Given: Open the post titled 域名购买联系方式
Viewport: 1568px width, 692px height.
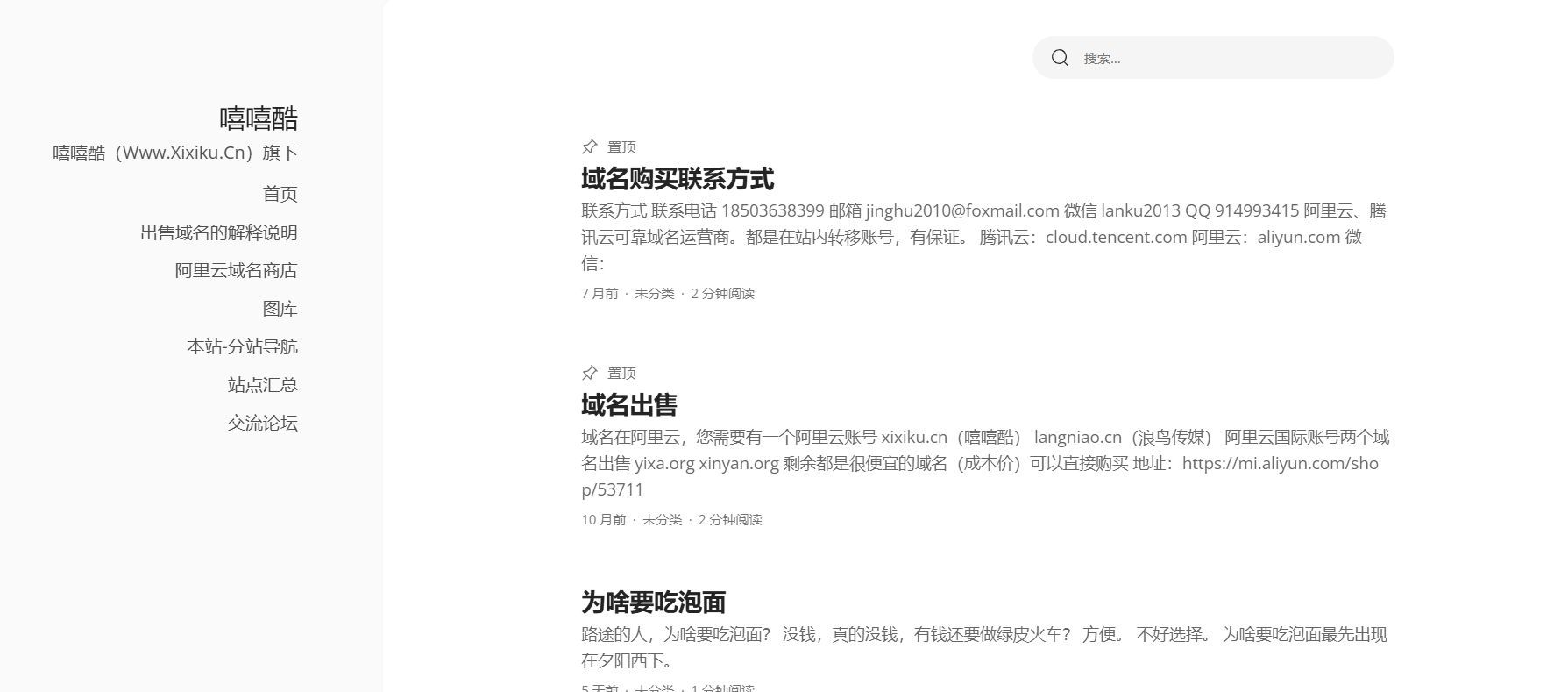Looking at the screenshot, I should pyautogui.click(x=678, y=179).
